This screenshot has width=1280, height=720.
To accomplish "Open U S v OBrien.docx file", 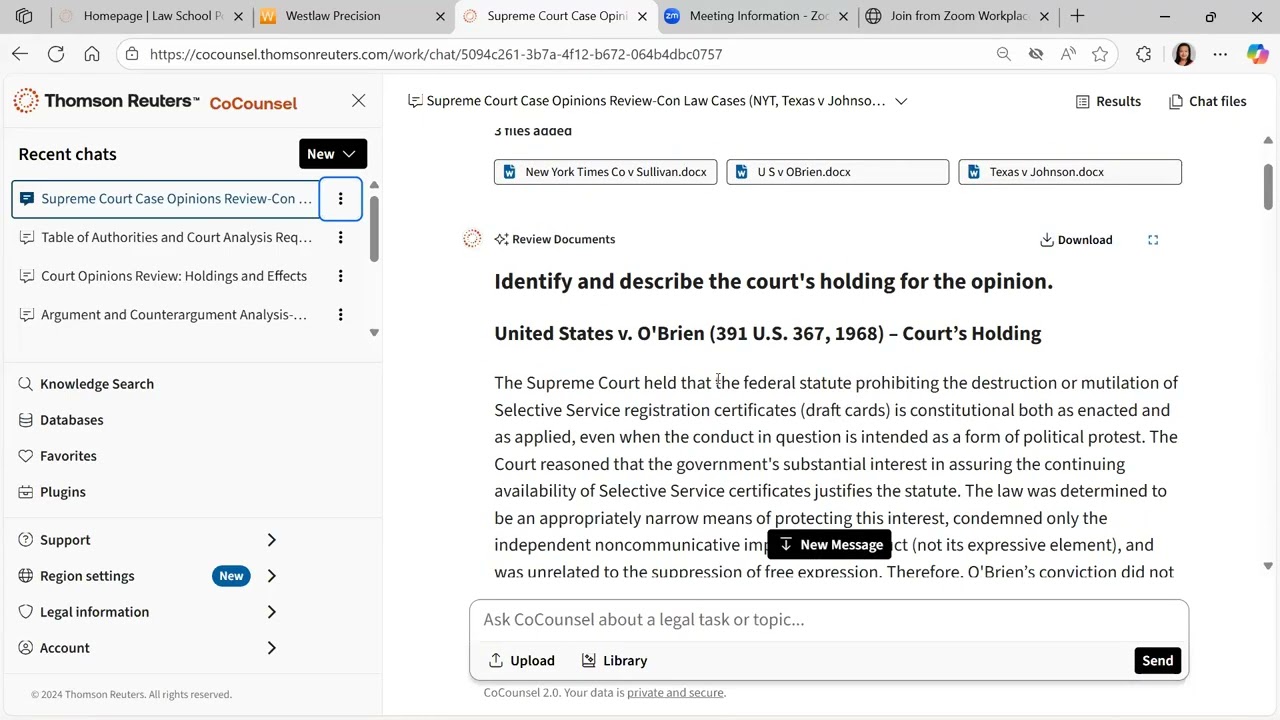I will click(837, 172).
